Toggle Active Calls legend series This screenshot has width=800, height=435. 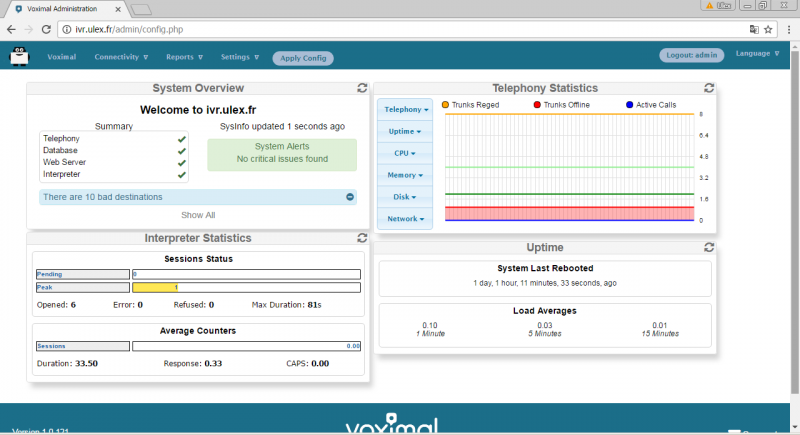[x=651, y=105]
